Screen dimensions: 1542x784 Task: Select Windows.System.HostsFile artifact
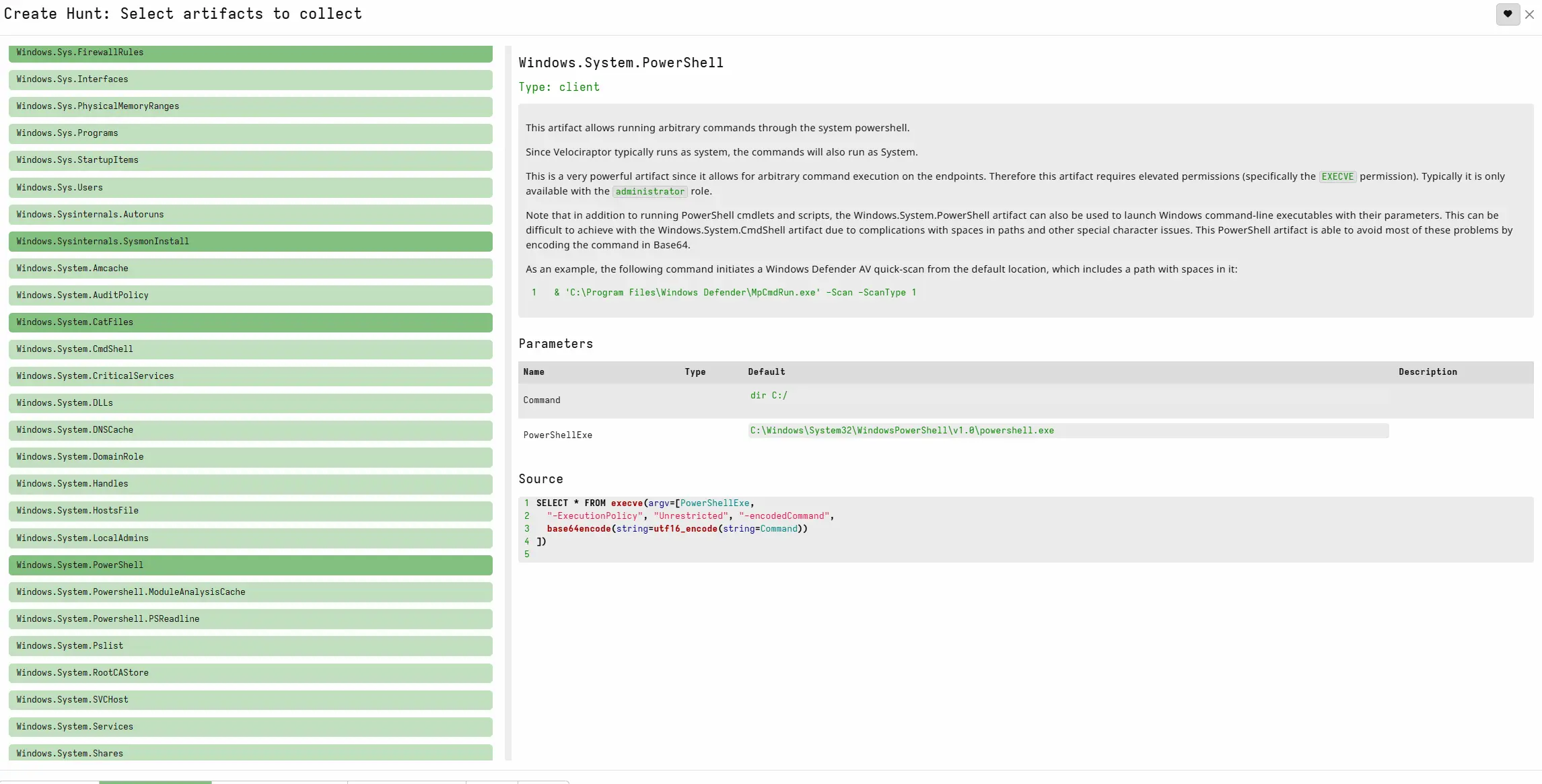coord(250,511)
